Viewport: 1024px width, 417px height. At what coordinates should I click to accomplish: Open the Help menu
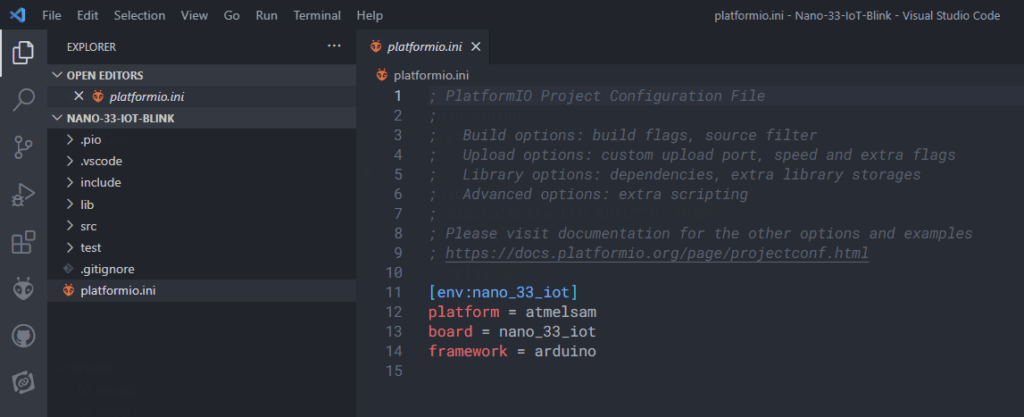tap(370, 15)
